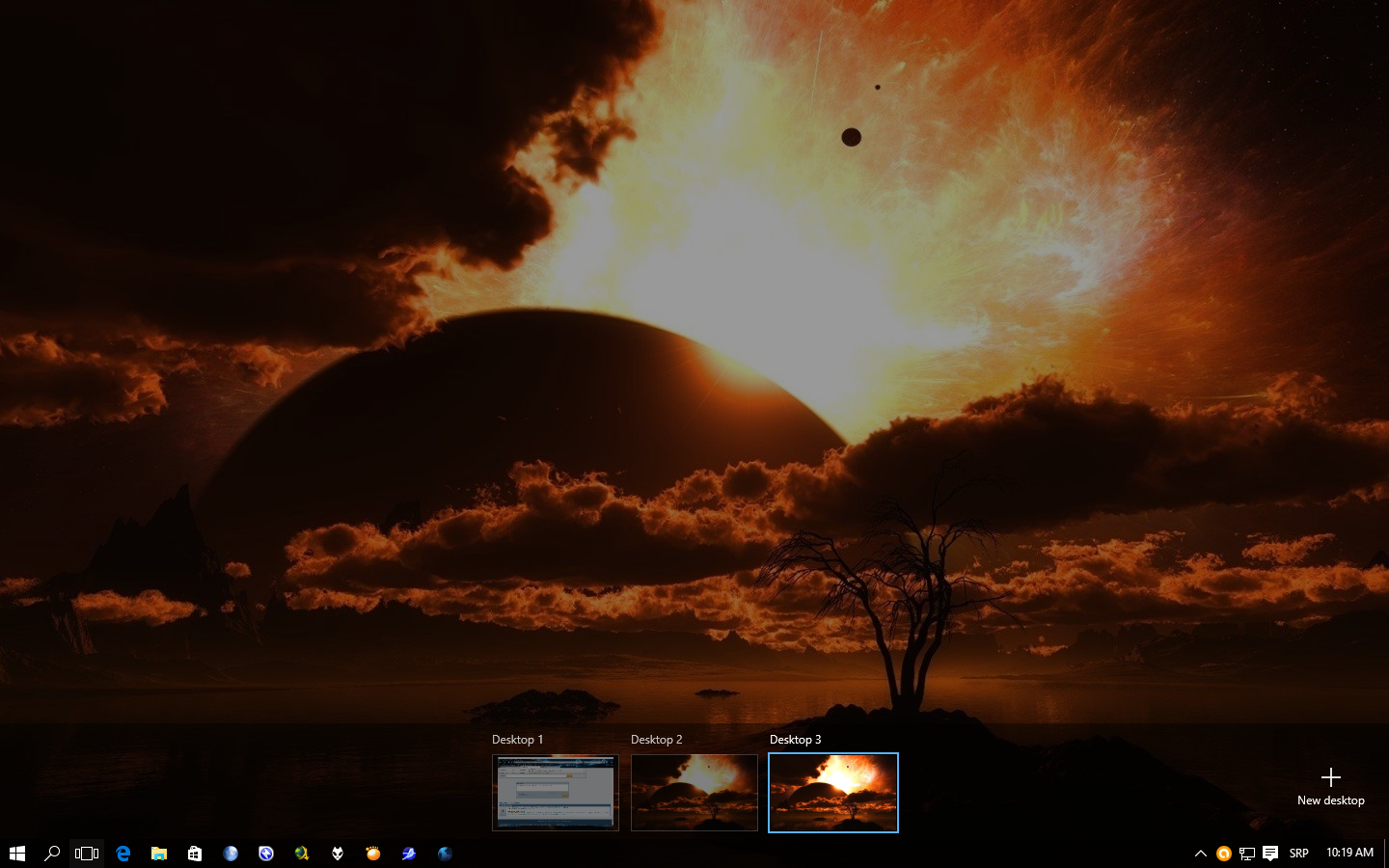Click the Show desktop strip beside the clock
This screenshot has width=1389, height=868.
point(1386,854)
